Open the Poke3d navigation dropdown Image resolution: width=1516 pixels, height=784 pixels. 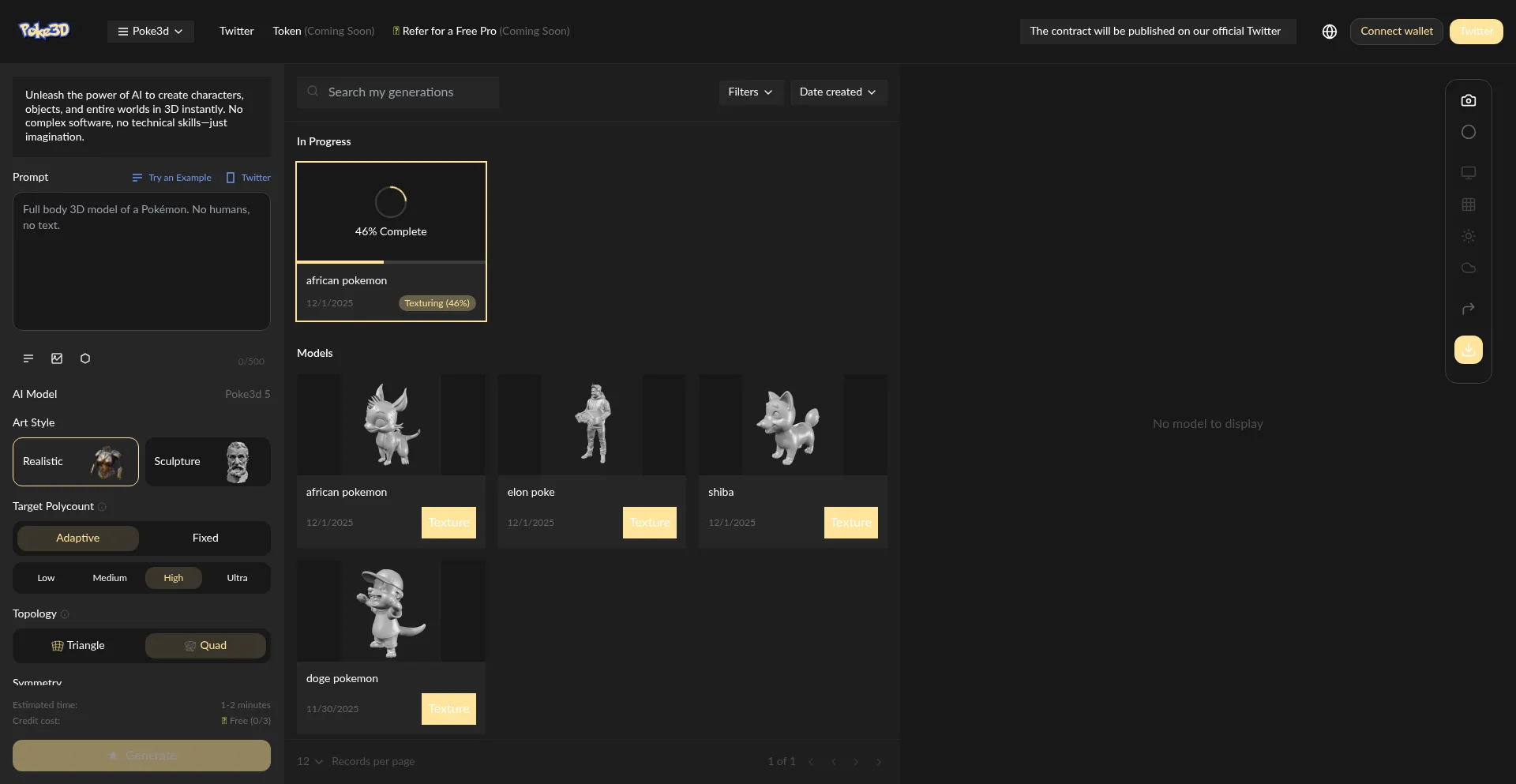pyautogui.click(x=150, y=32)
